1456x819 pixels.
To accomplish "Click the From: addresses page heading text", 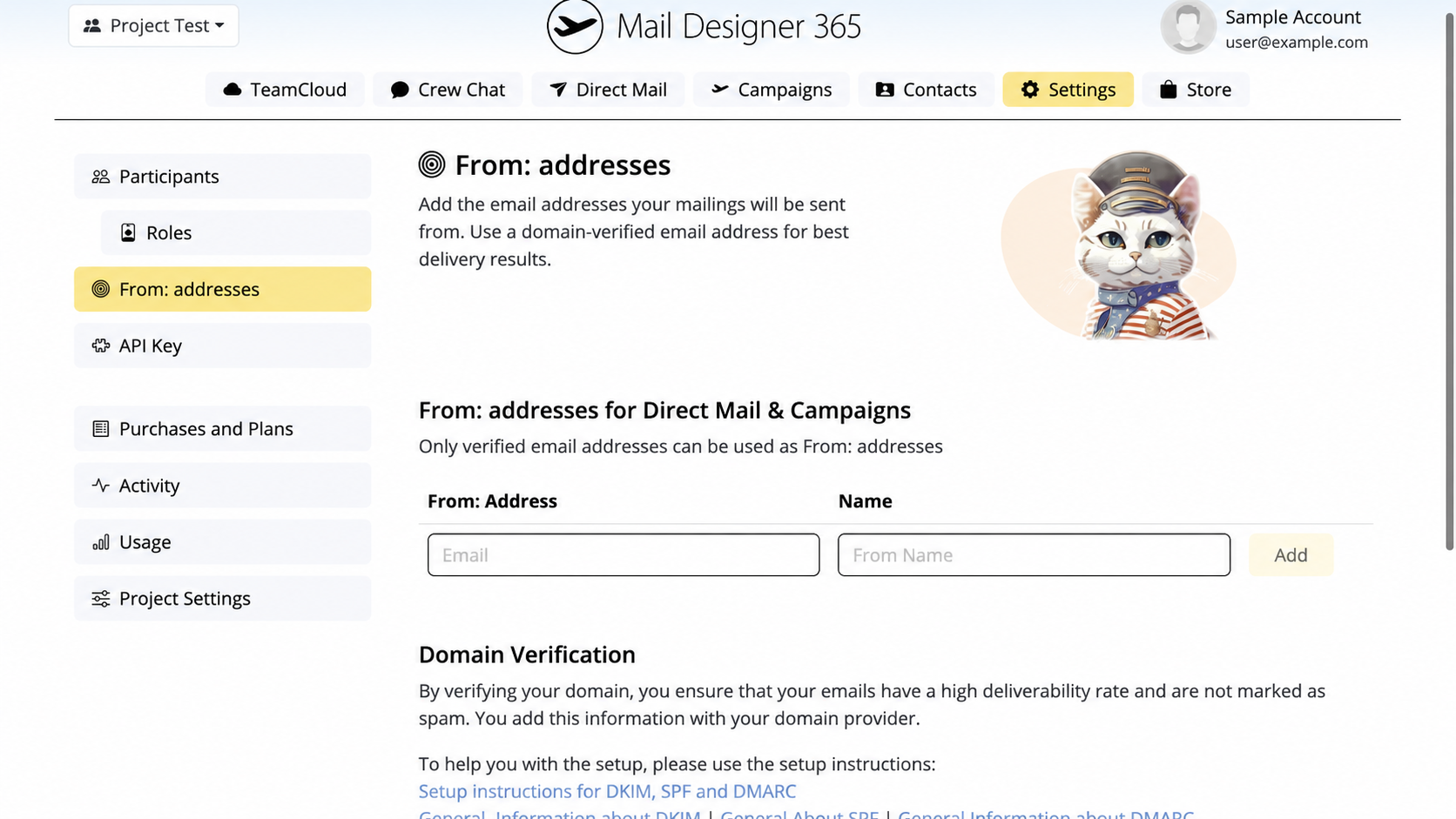I will 563,165.
